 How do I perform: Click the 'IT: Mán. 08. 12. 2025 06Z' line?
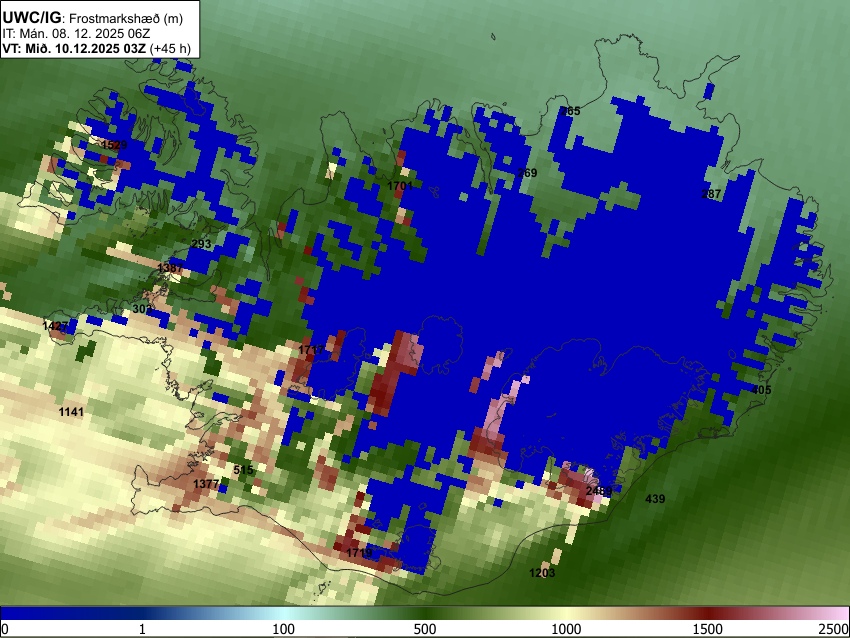[x=76, y=34]
